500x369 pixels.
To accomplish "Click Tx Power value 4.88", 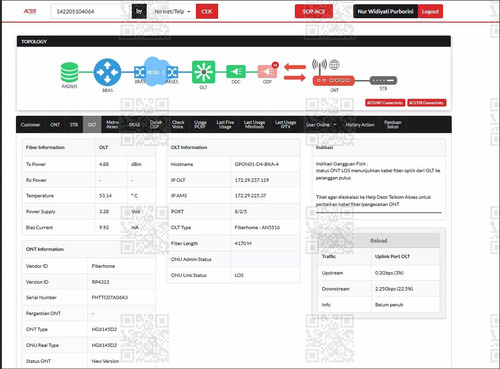I will coord(104,164).
